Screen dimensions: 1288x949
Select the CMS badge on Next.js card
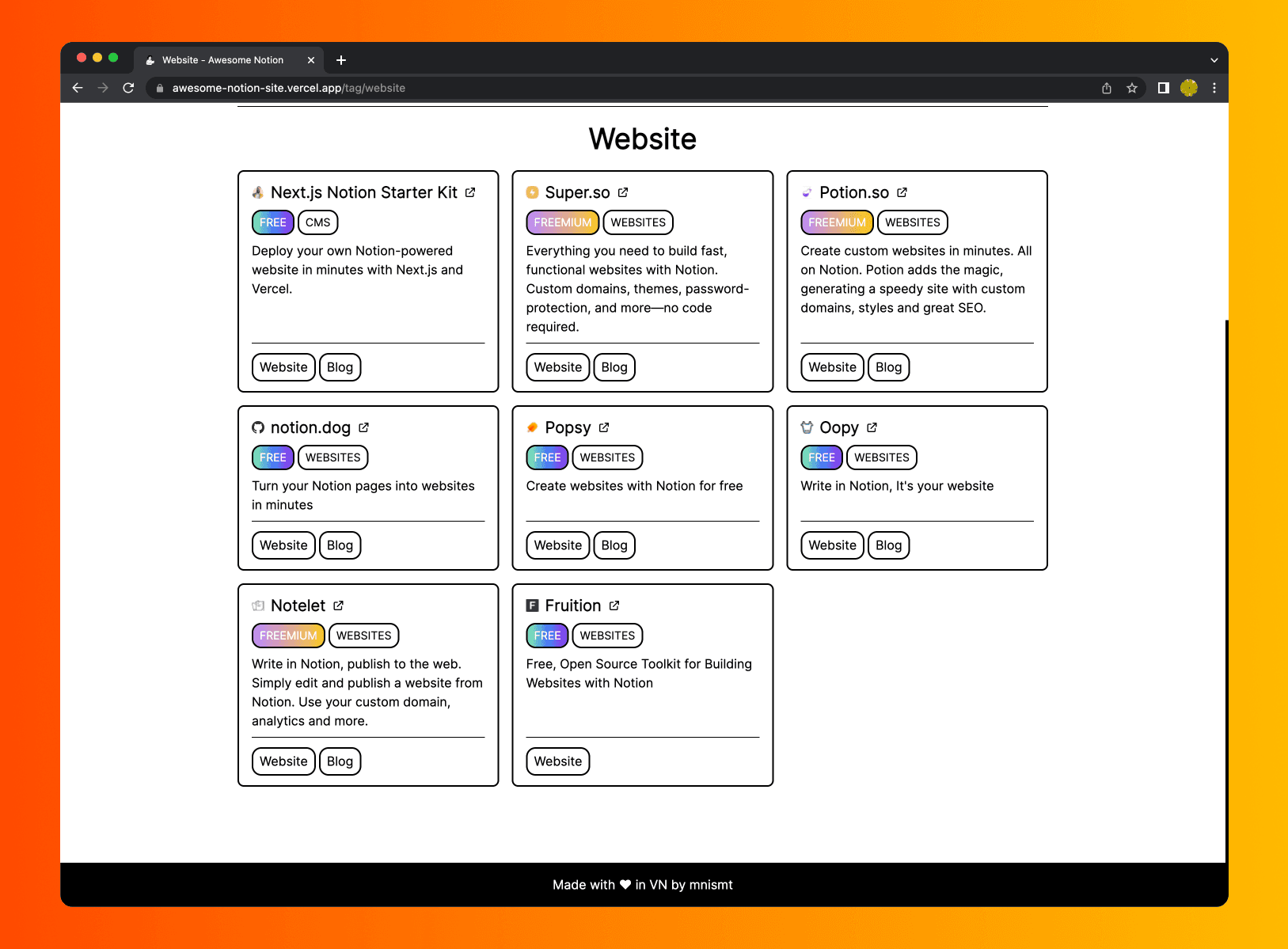click(317, 222)
